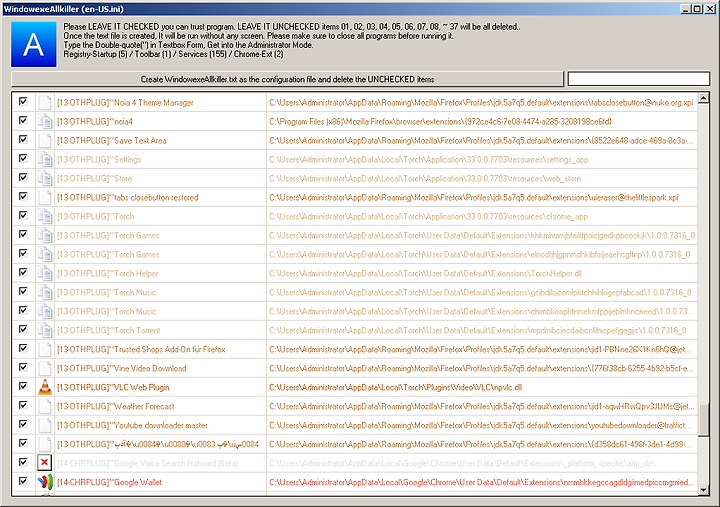Select the '[13-OTHPLUG]""Torch Torrent' entry text
720x507 pixels.
[108, 330]
